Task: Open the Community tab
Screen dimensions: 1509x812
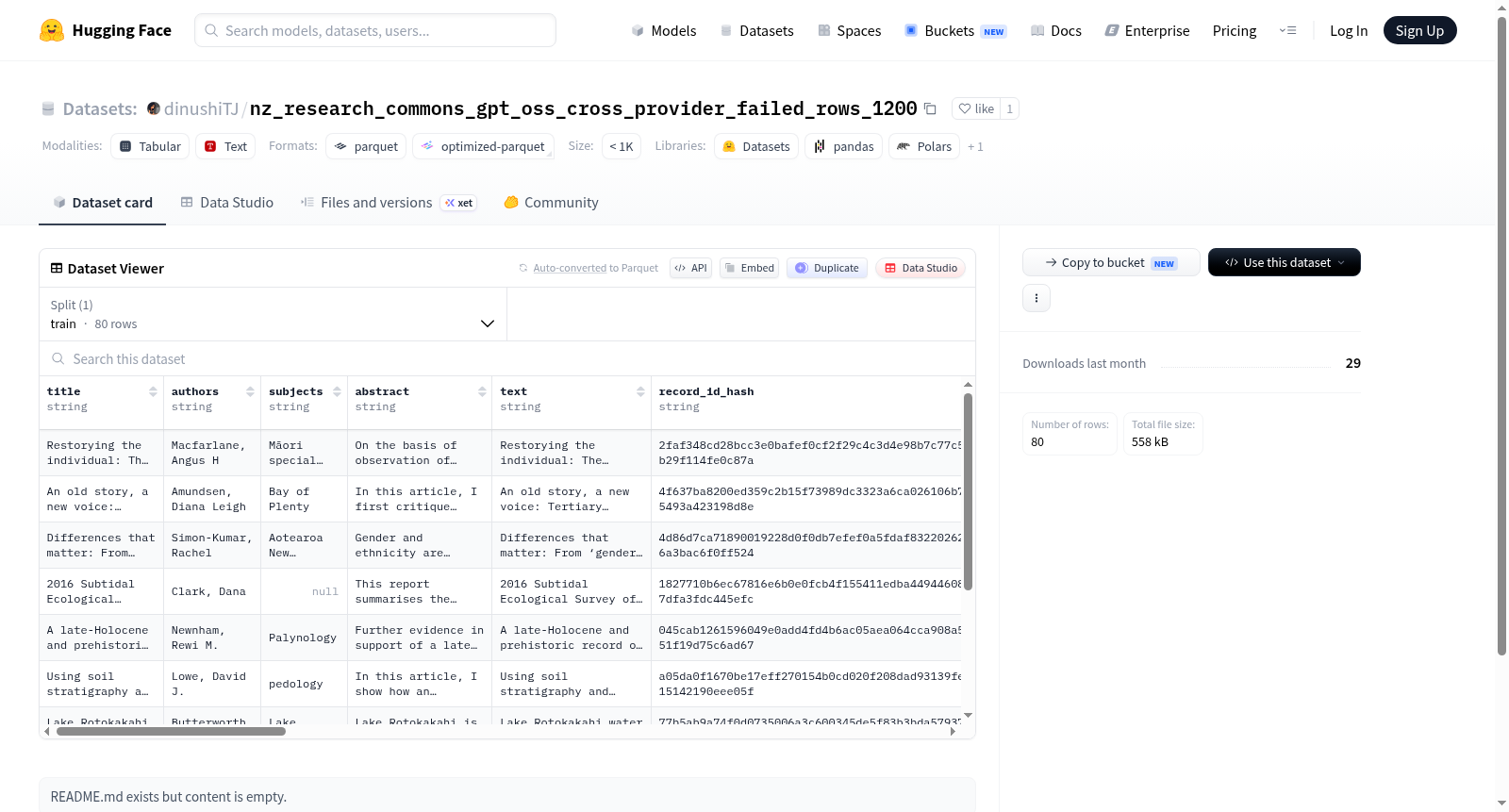Action: point(551,202)
